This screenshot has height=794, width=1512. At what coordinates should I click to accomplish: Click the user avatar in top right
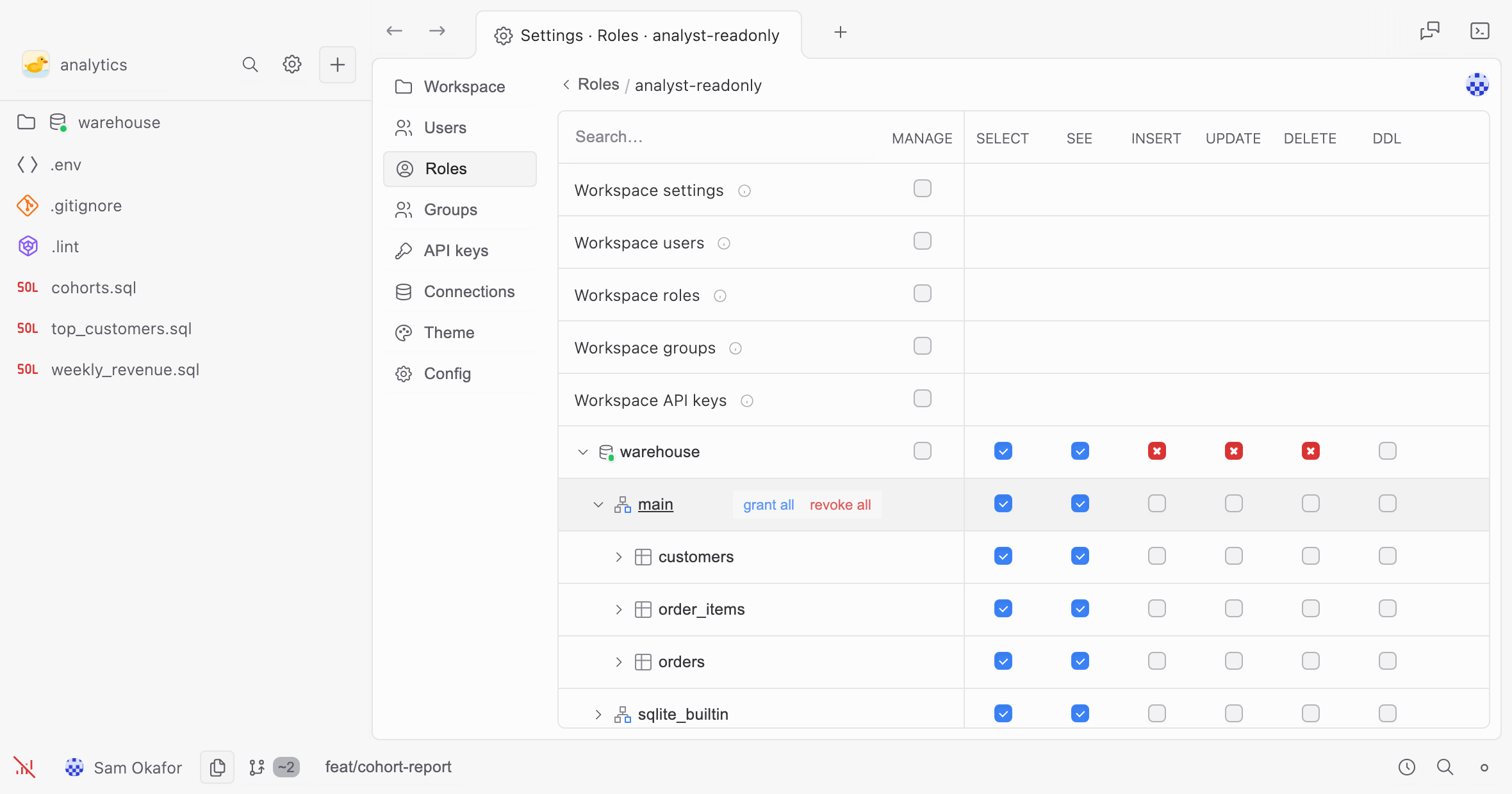pos(1477,85)
